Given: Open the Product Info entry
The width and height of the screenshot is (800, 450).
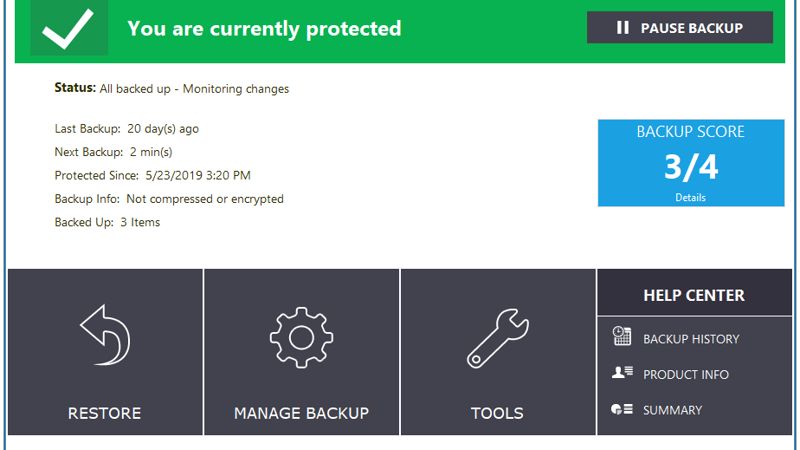Looking at the screenshot, I should (x=686, y=374).
